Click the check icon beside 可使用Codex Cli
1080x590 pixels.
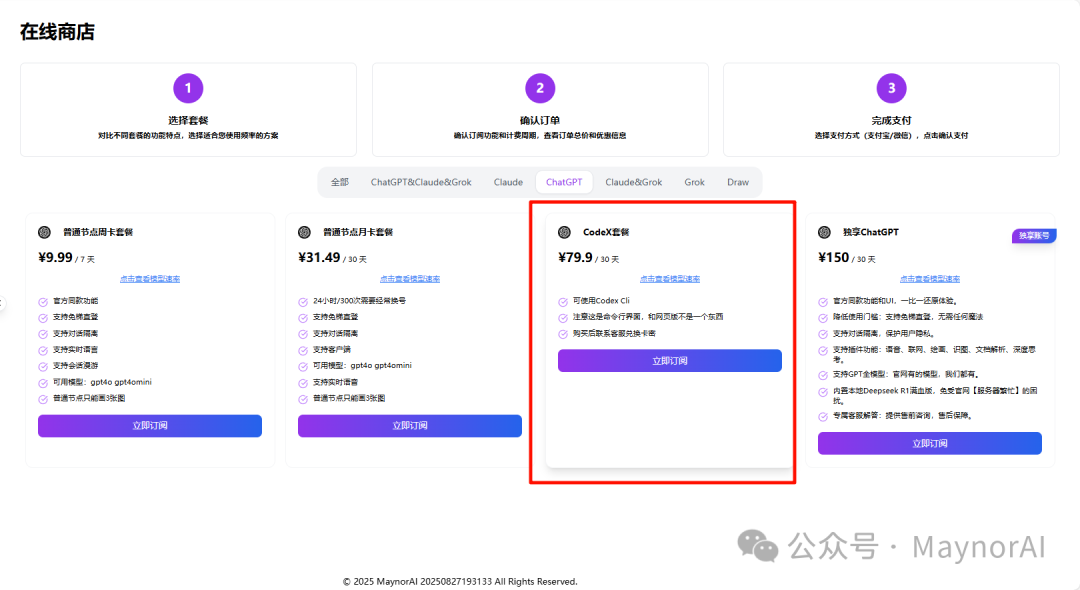point(563,302)
